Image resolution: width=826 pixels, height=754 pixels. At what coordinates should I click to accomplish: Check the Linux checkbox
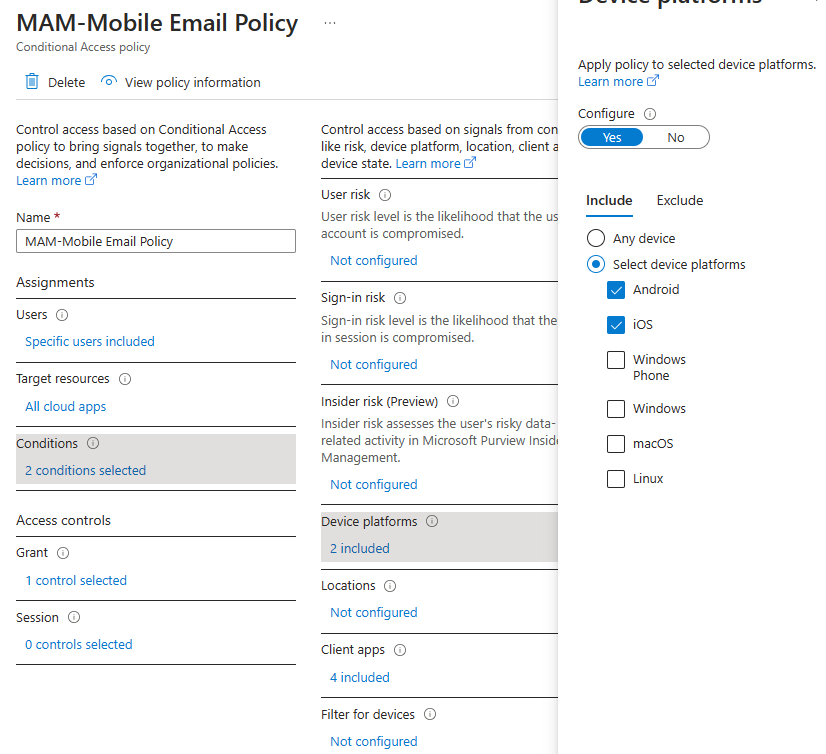pyautogui.click(x=616, y=478)
